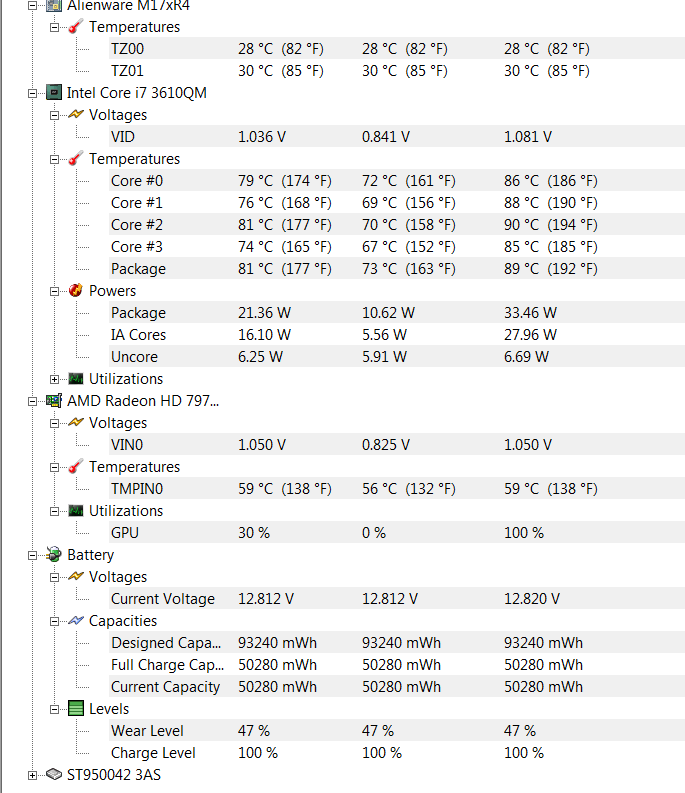685x793 pixels.
Task: Click the thermometer icon beside CPU Temperatures
Action: [75, 159]
